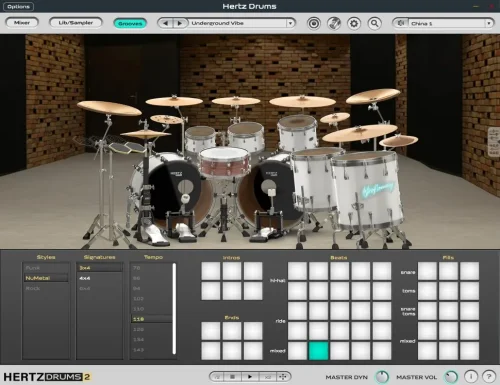The height and width of the screenshot is (385, 500).
Task: Click the half-tempo button in transport
Action: [217, 377]
